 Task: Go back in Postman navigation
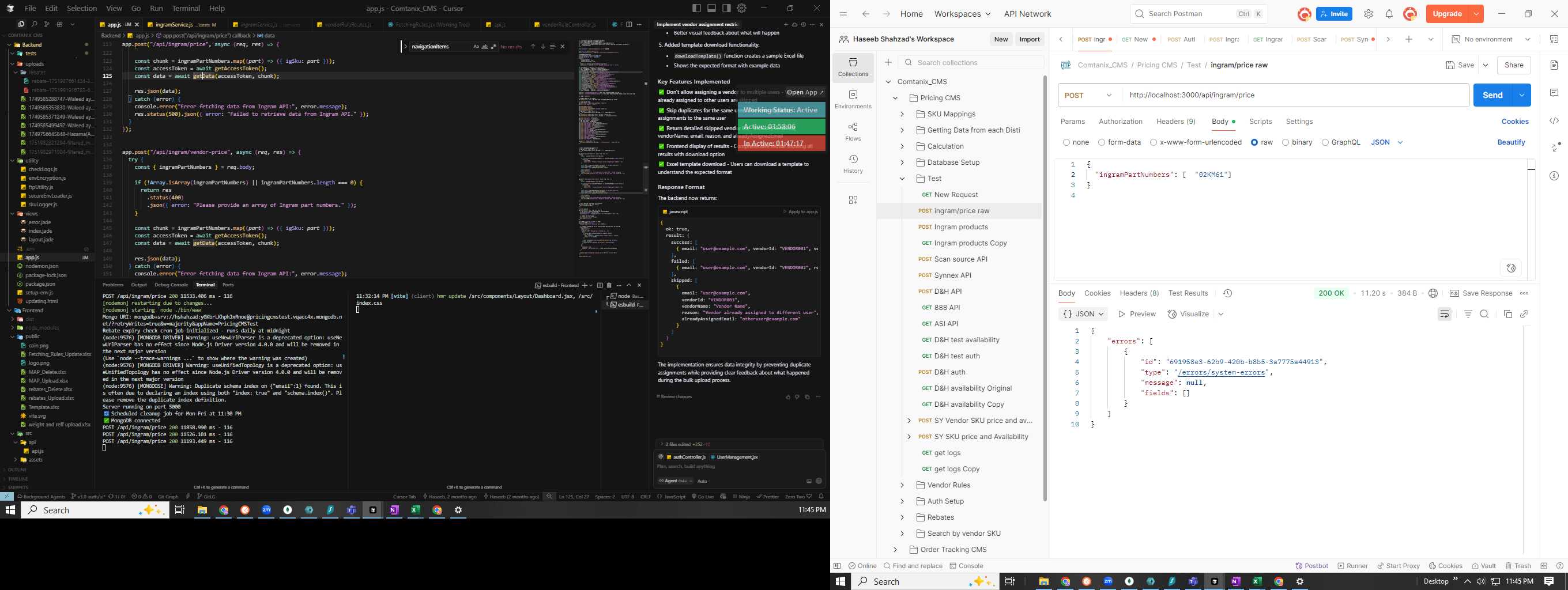[865, 14]
